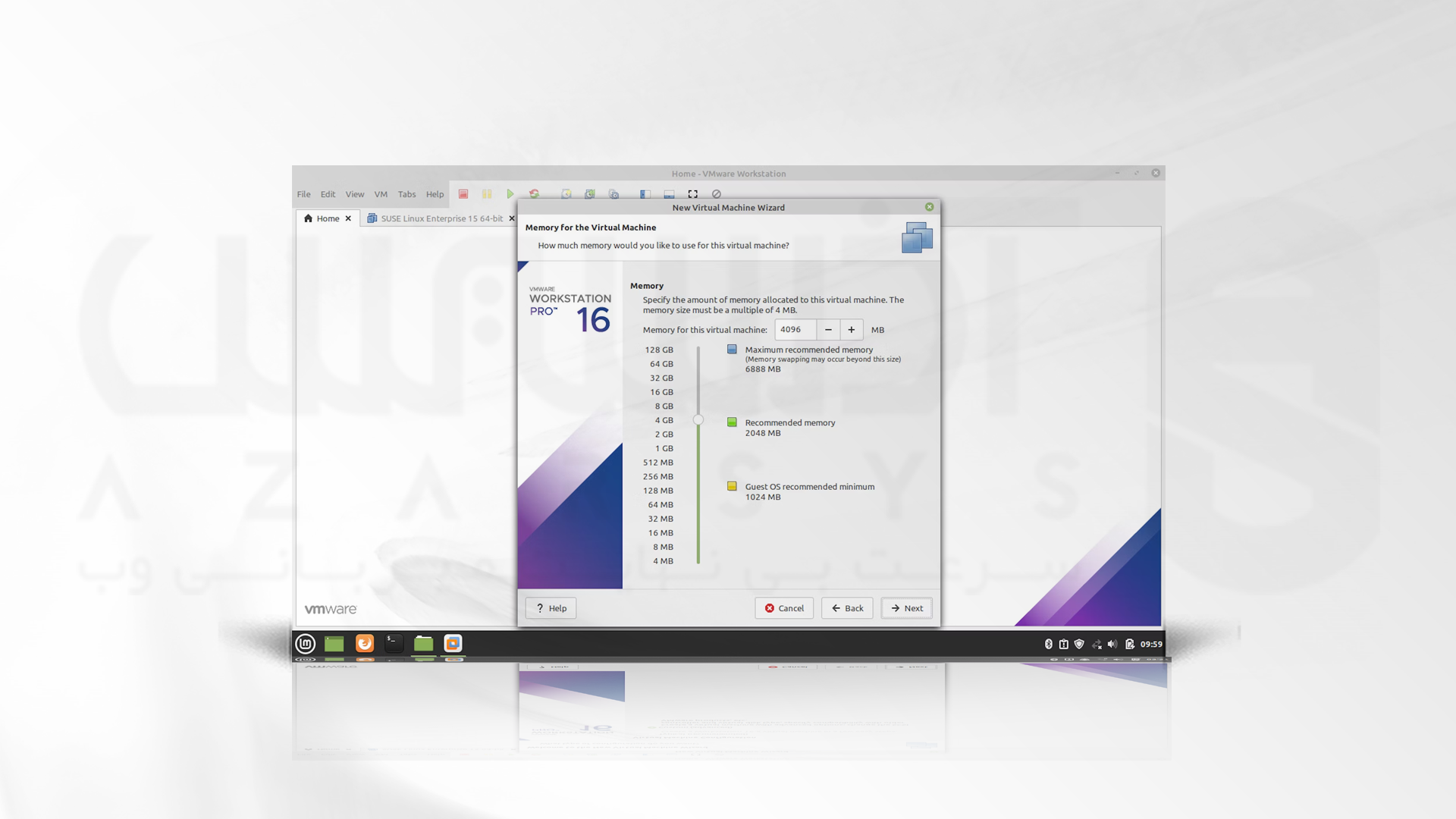Click the memory amount input field
Screen dimensions: 1456x819
(795, 329)
